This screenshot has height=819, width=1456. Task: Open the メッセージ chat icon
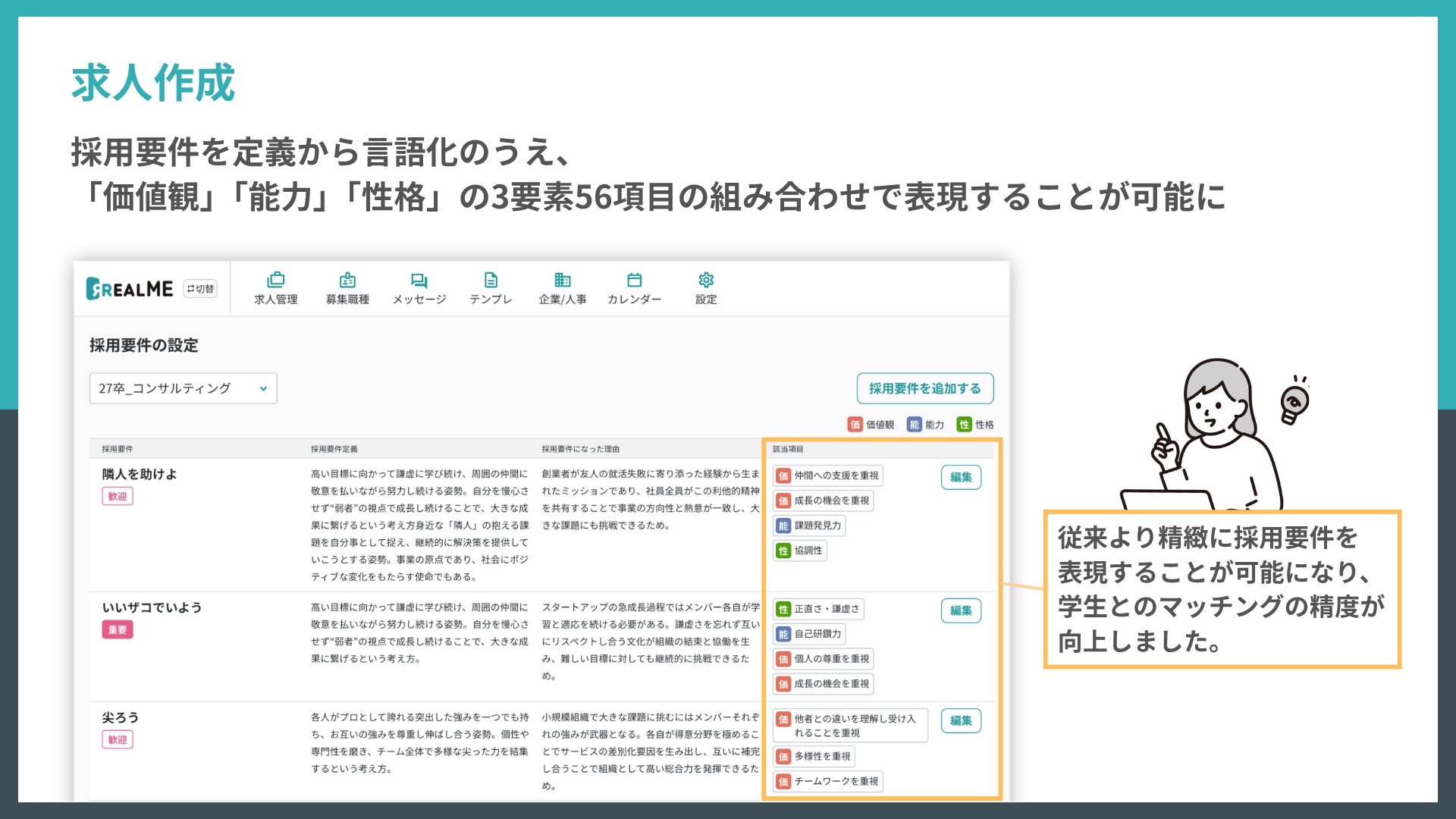click(x=419, y=280)
